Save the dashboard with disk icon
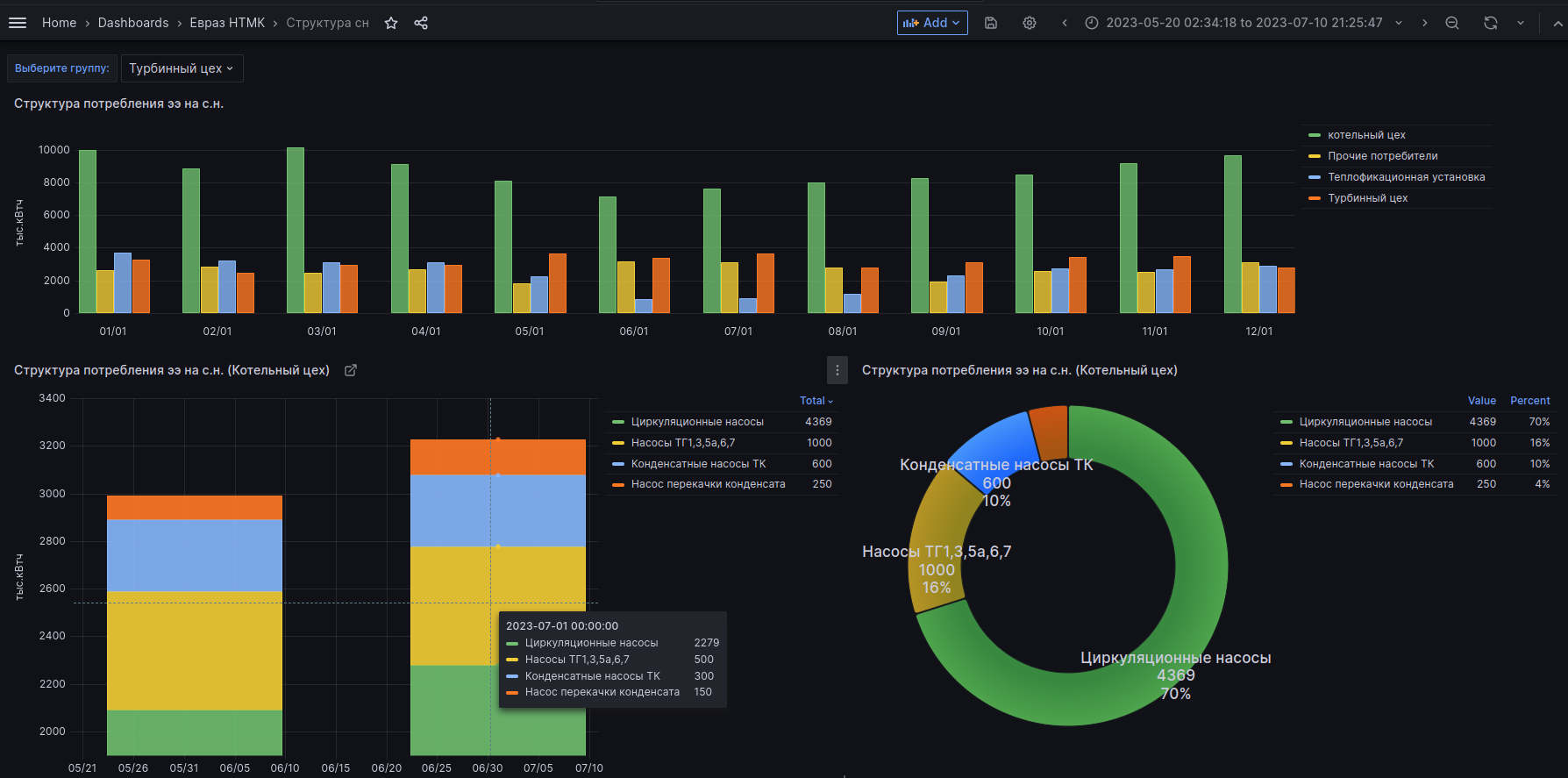Viewport: 1568px width, 778px height. click(991, 23)
